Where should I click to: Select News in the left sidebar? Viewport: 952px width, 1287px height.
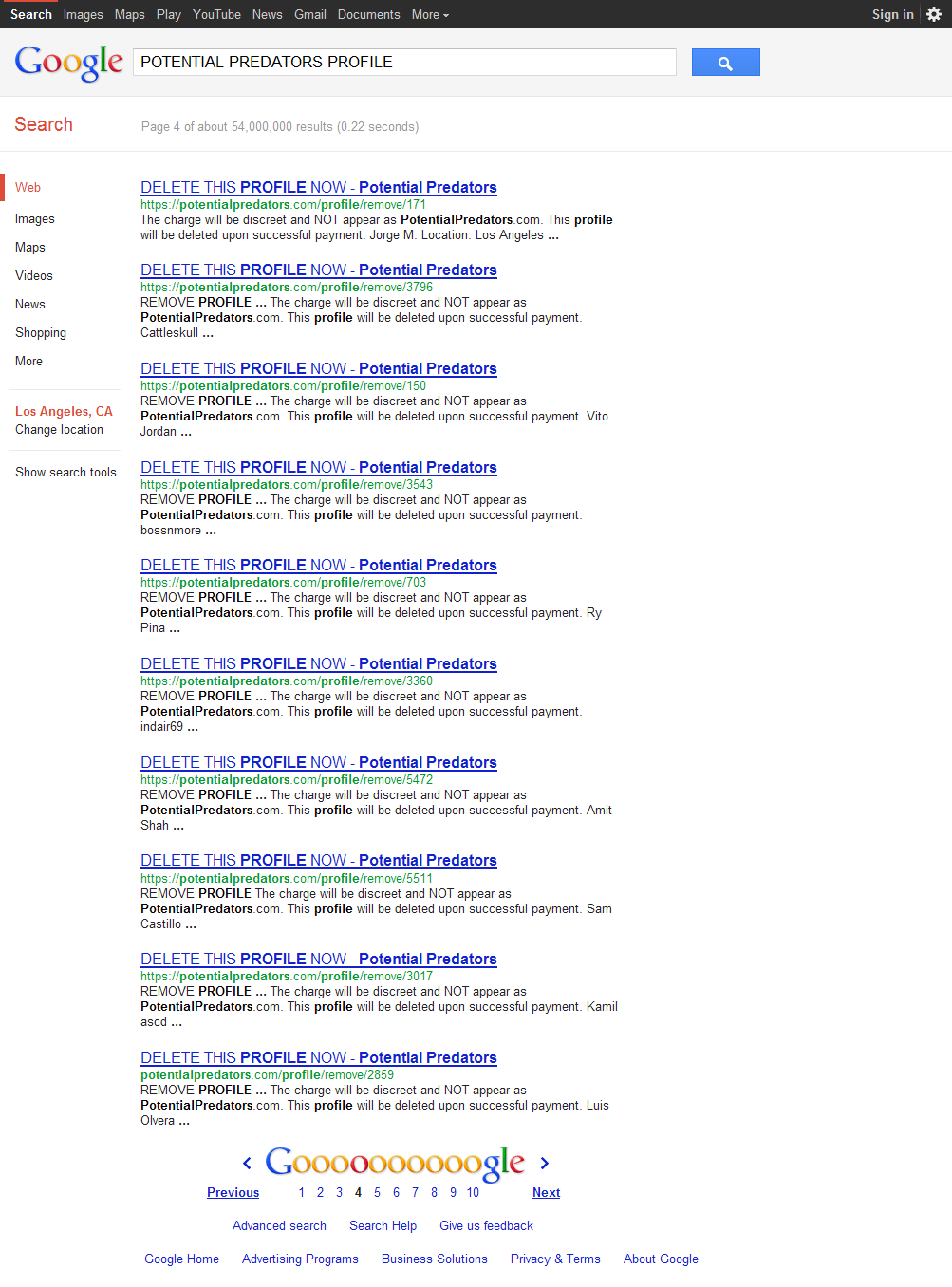pyautogui.click(x=30, y=304)
